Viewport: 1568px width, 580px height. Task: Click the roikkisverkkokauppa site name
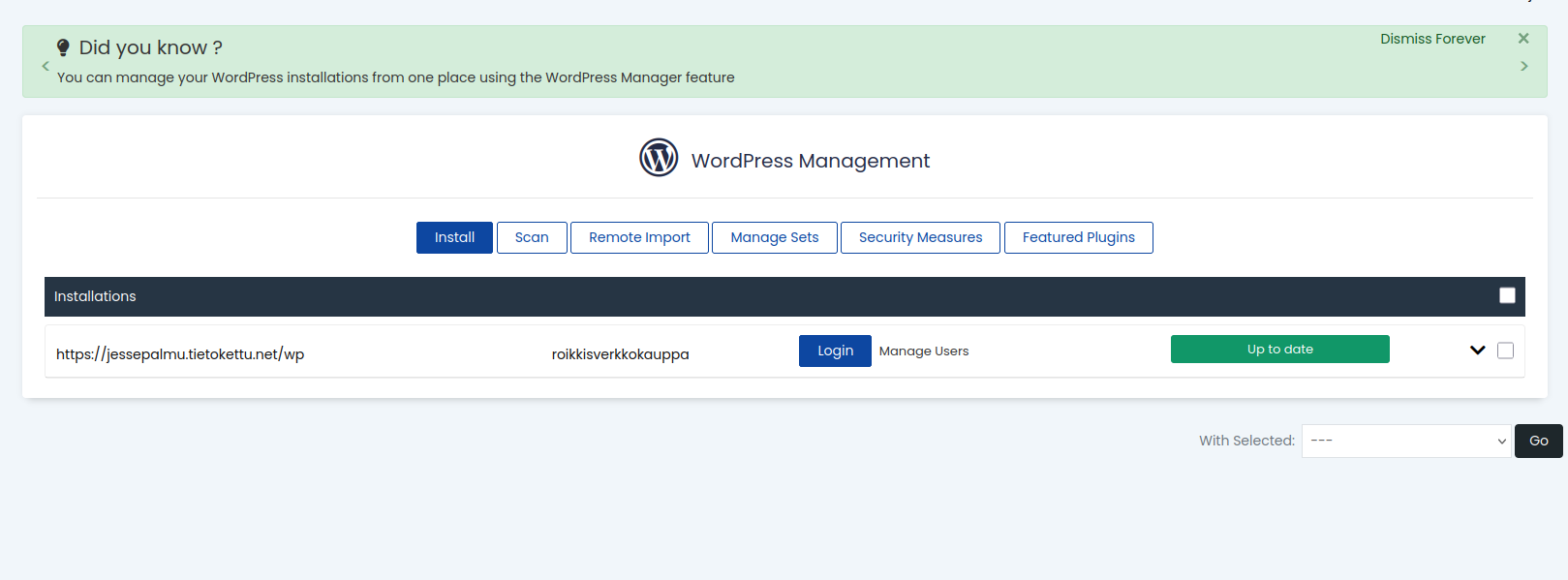point(621,354)
